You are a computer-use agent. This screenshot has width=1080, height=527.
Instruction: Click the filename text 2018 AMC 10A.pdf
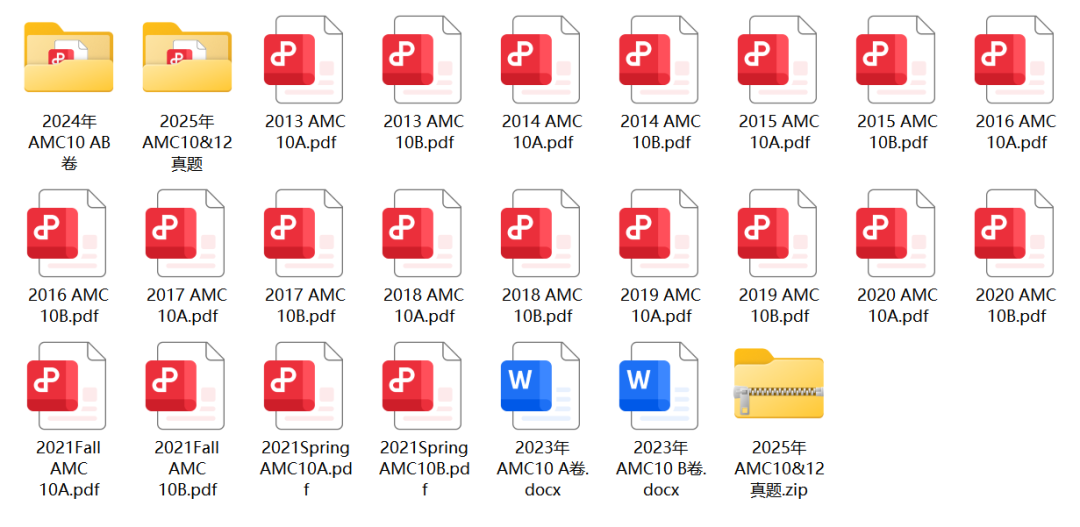tap(424, 305)
